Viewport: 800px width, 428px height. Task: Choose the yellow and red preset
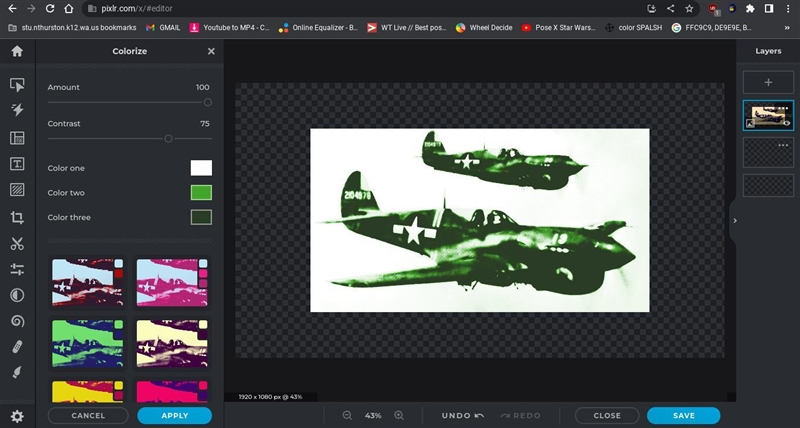(x=88, y=391)
